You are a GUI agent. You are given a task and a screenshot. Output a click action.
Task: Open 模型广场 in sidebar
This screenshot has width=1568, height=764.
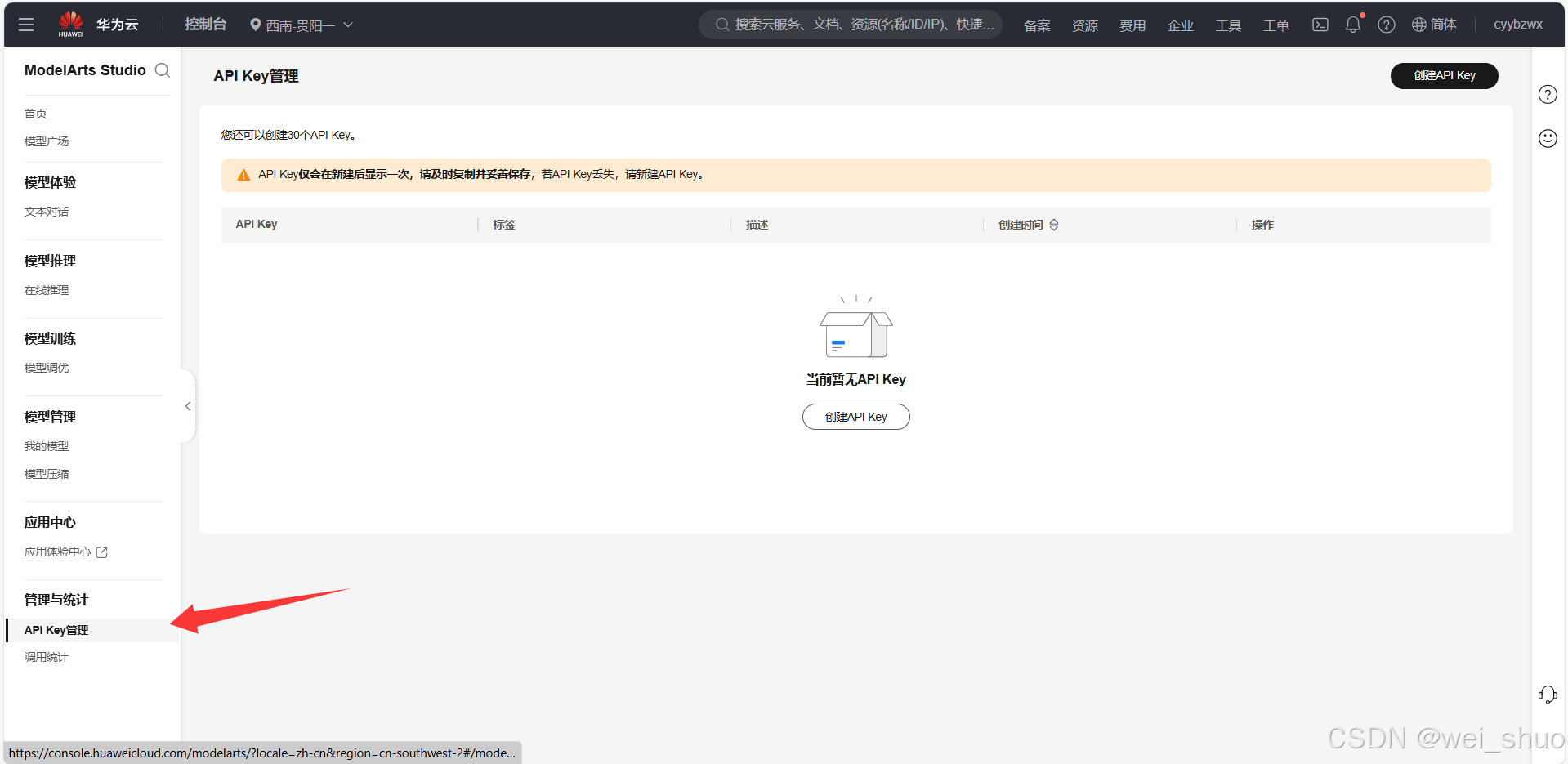click(47, 141)
